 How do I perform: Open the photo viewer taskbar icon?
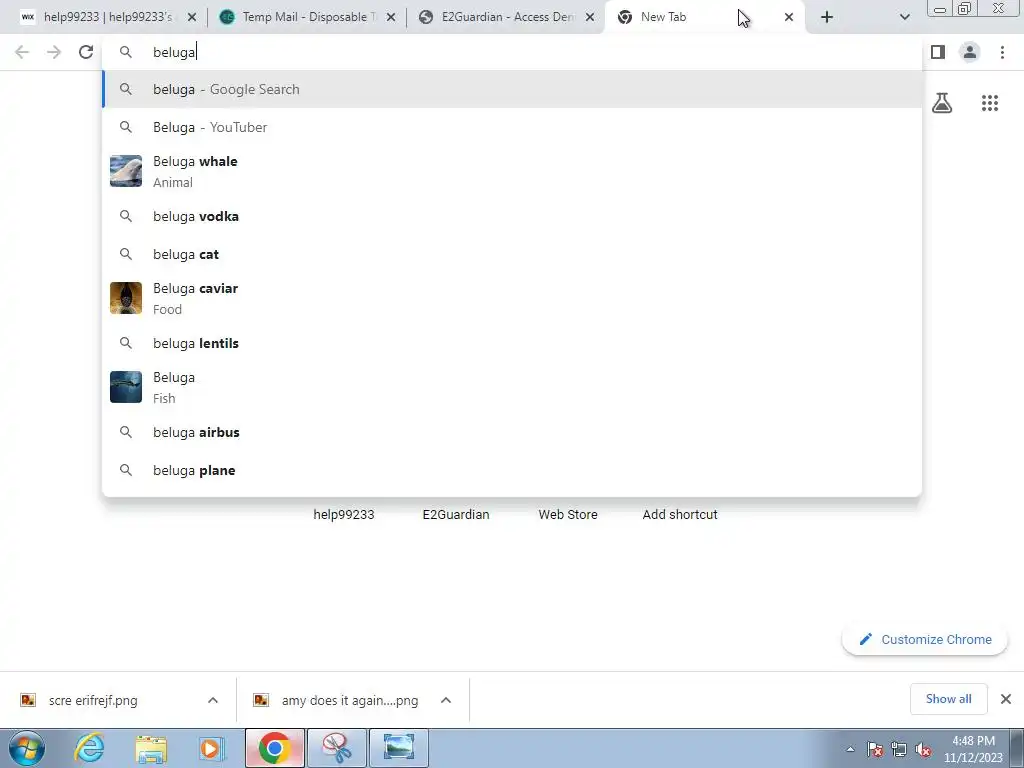point(399,748)
